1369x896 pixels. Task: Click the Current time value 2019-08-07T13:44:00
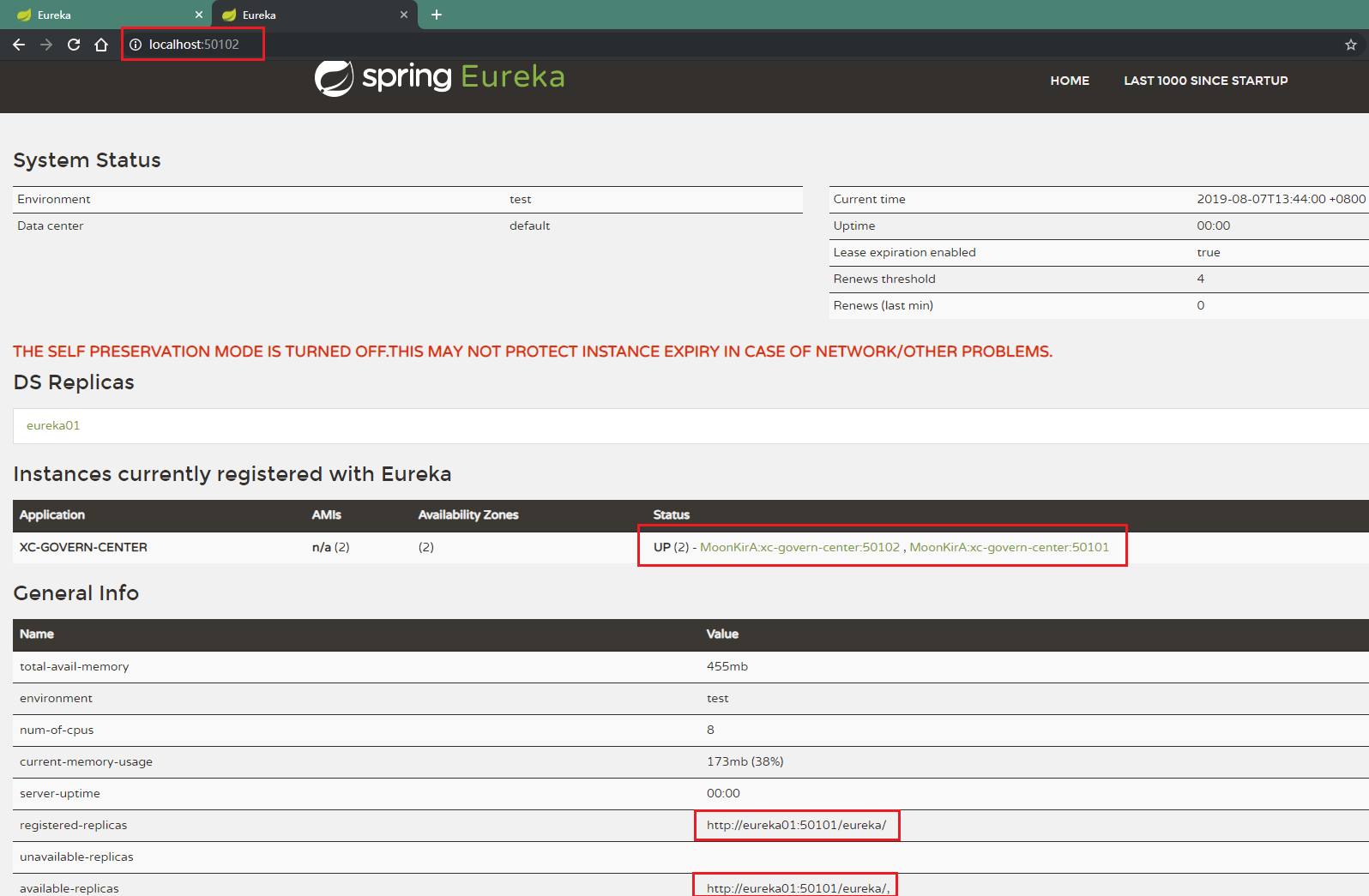(x=1282, y=199)
